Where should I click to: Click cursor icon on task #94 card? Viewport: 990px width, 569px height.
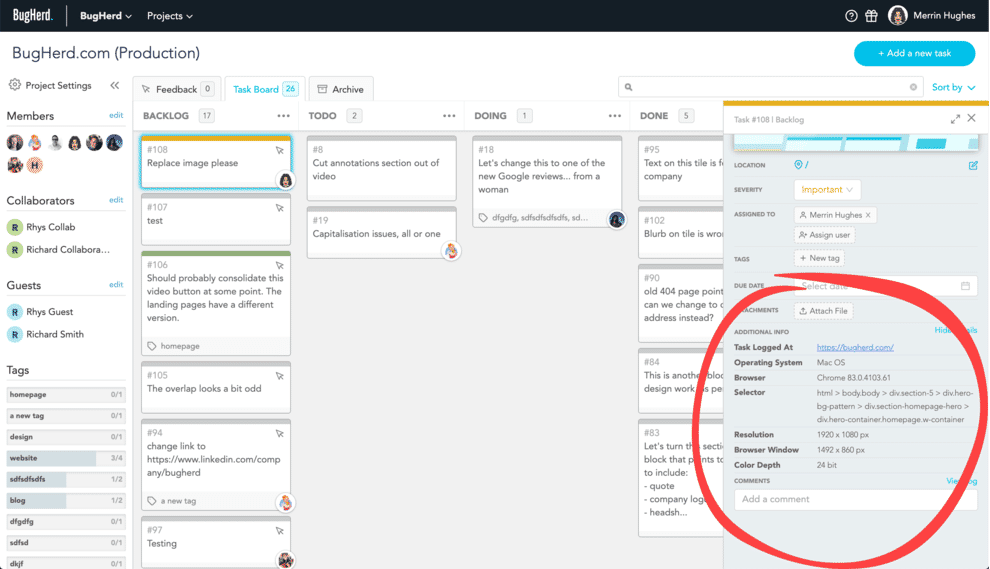(279, 433)
